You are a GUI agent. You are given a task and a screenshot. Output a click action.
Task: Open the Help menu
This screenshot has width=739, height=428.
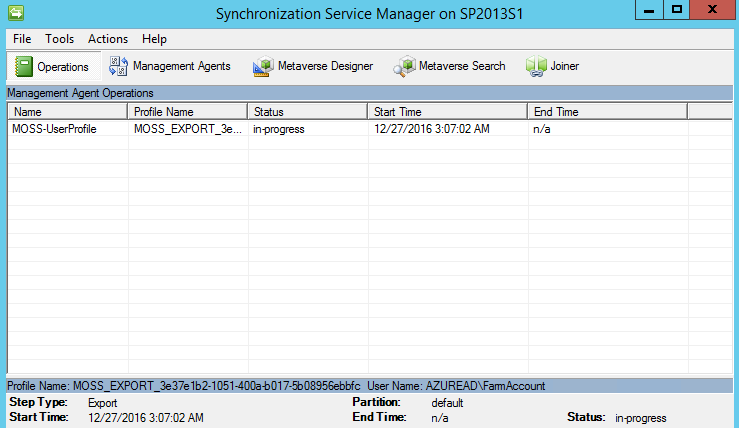(x=154, y=39)
